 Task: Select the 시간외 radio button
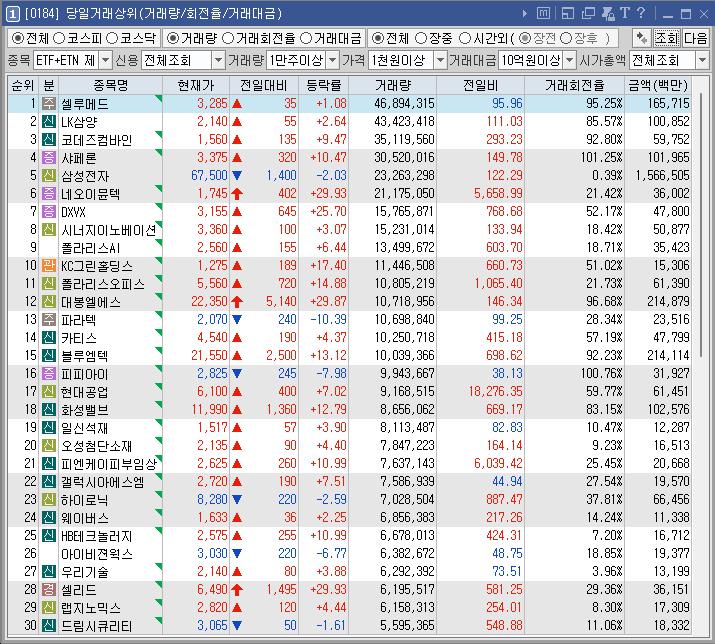(x=465, y=38)
